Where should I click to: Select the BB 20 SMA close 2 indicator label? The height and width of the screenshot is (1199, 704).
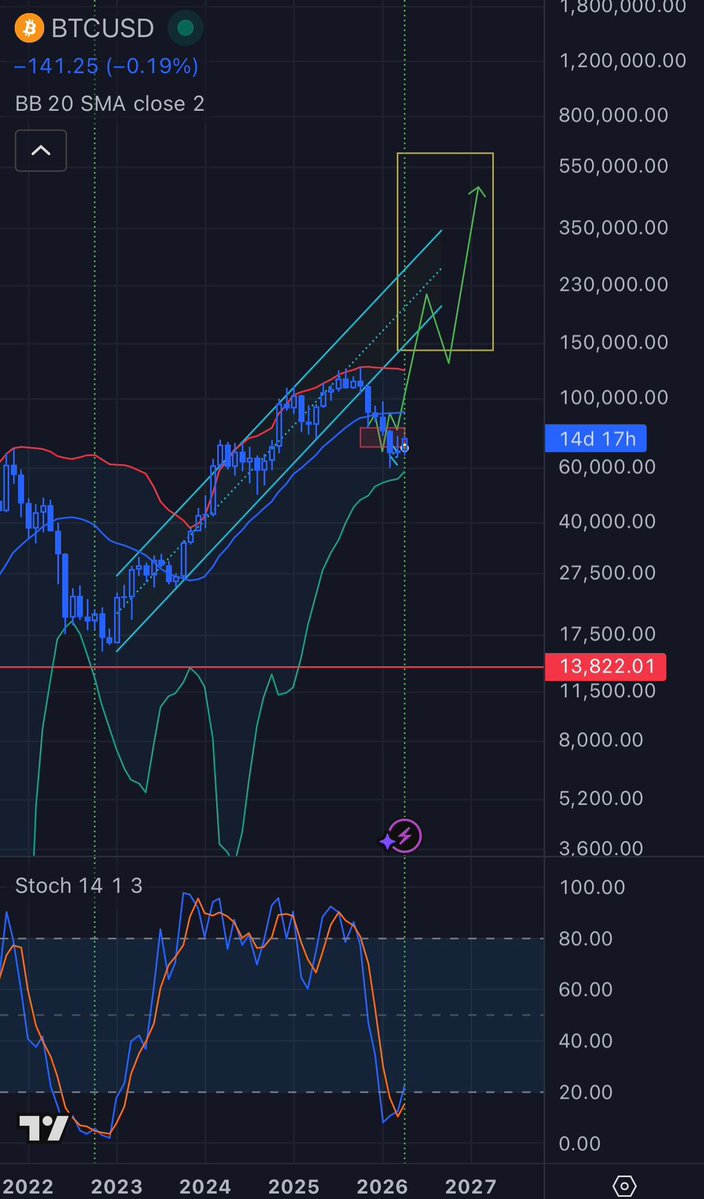pyautogui.click(x=110, y=104)
